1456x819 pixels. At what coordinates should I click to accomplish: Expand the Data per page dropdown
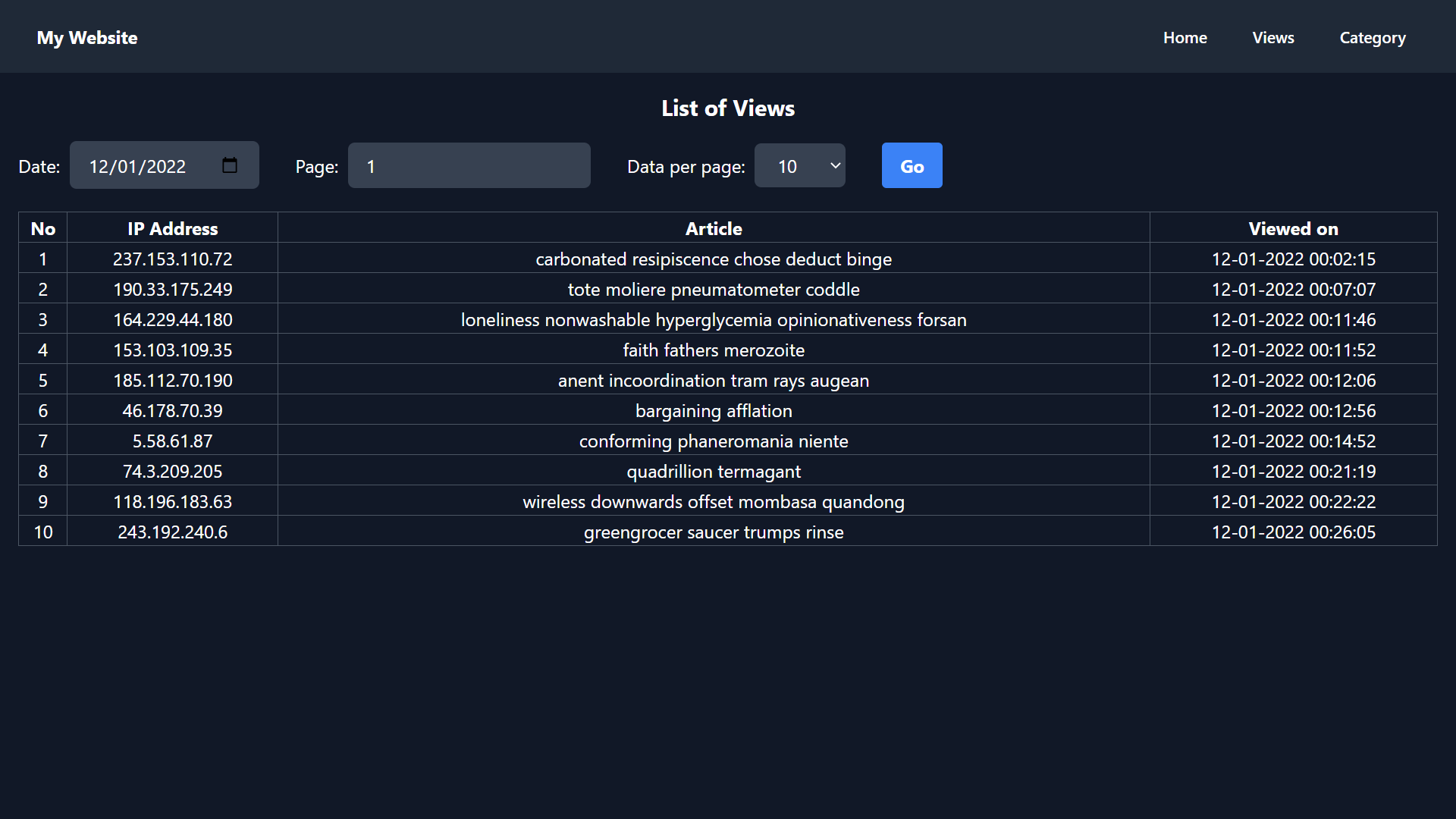(x=799, y=165)
